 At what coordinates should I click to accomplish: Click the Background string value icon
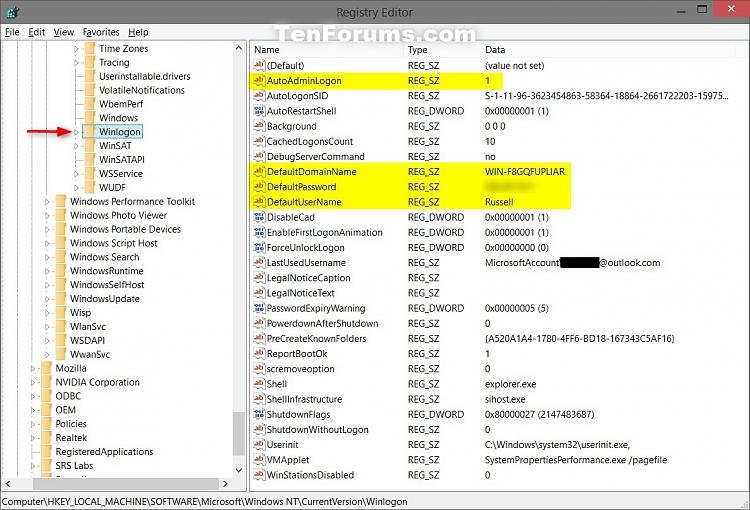point(259,126)
